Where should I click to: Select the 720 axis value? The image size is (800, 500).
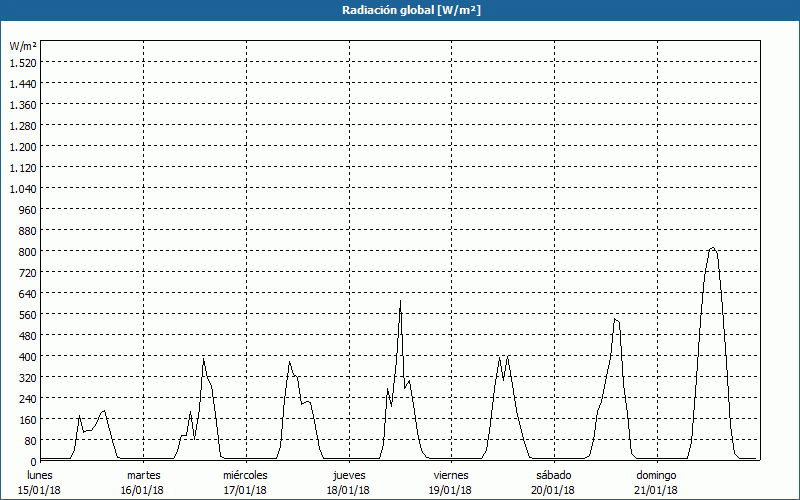tap(28, 273)
